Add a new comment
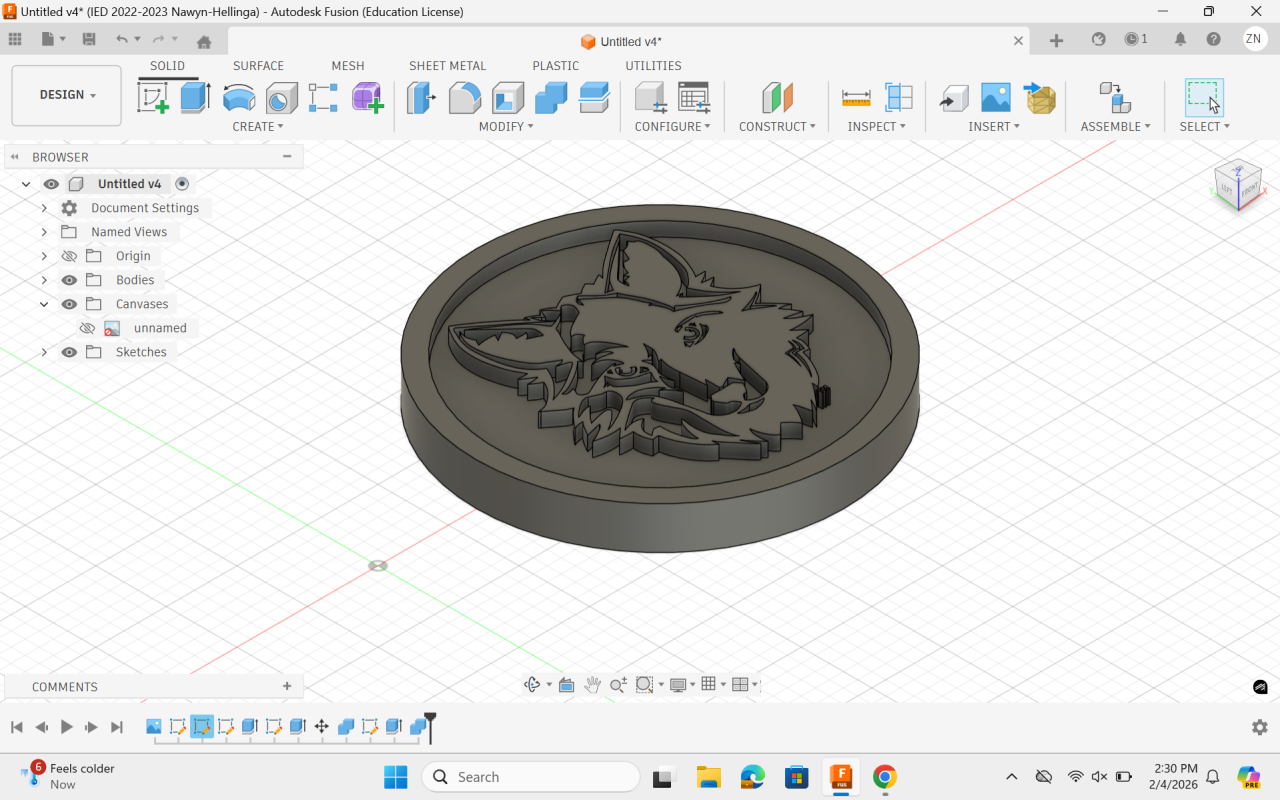1280x800 pixels. 287,686
